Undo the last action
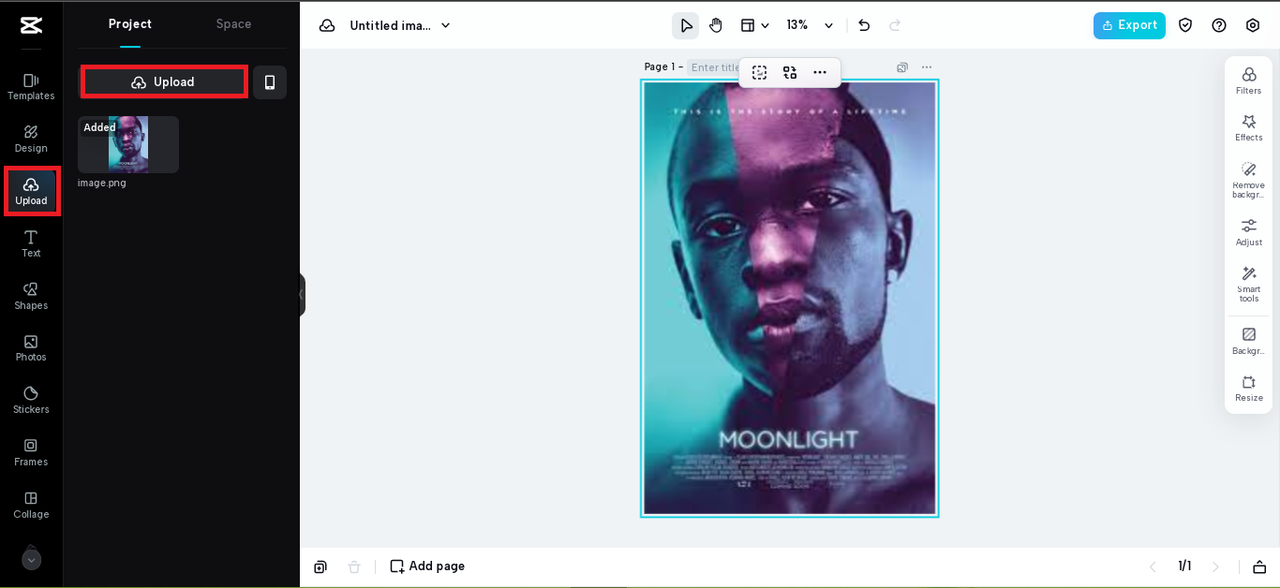This screenshot has height=588, width=1280. [x=864, y=25]
